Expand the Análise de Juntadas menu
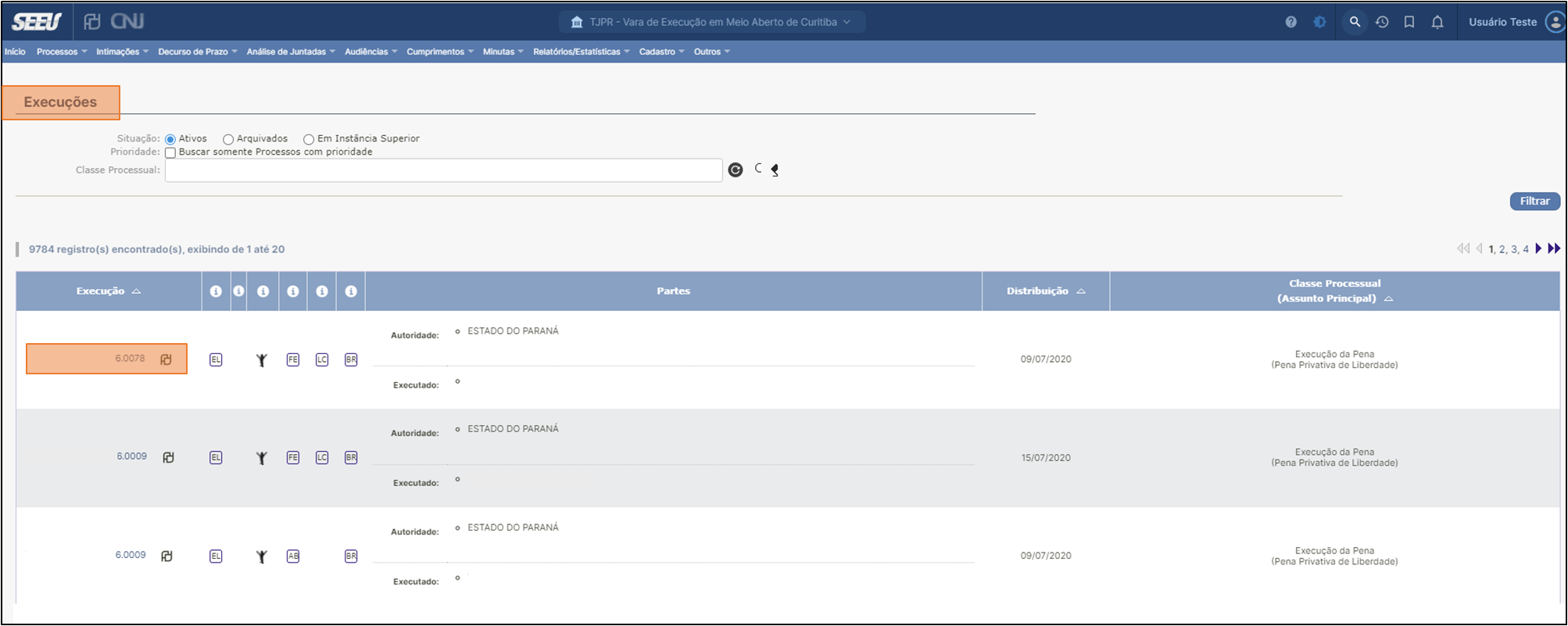This screenshot has height=626, width=1568. coord(291,52)
